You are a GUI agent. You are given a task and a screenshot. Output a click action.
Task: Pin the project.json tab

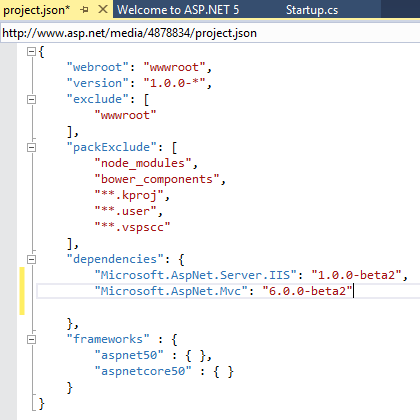(x=84, y=10)
